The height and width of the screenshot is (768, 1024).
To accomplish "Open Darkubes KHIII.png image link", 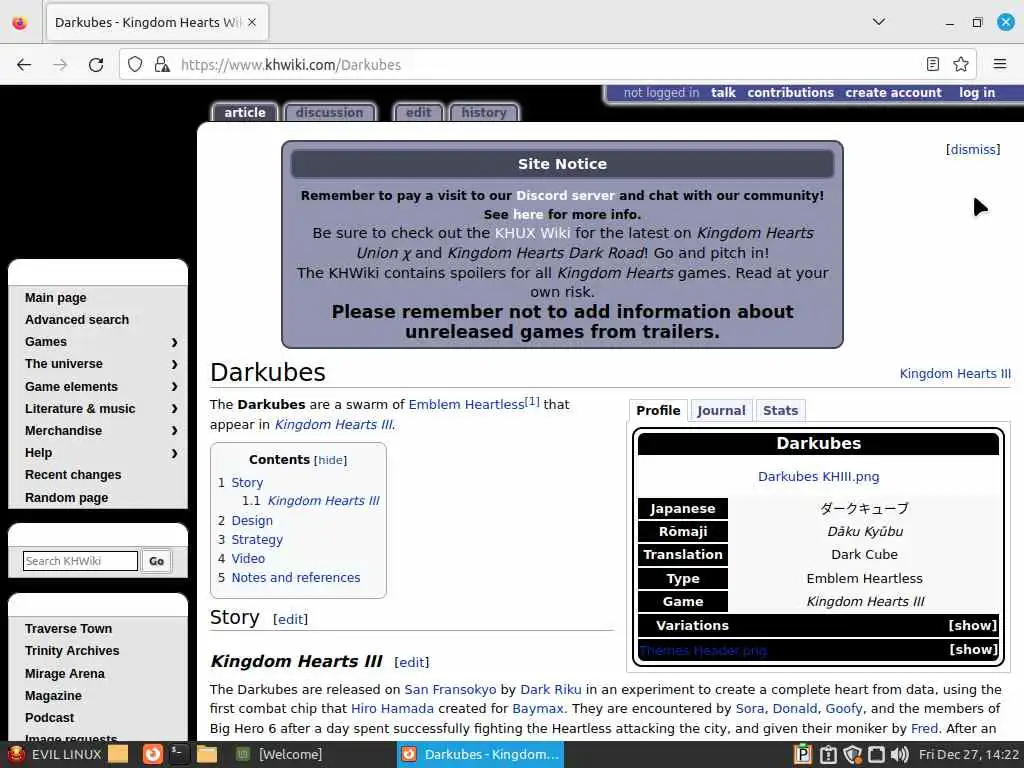I will click(818, 476).
